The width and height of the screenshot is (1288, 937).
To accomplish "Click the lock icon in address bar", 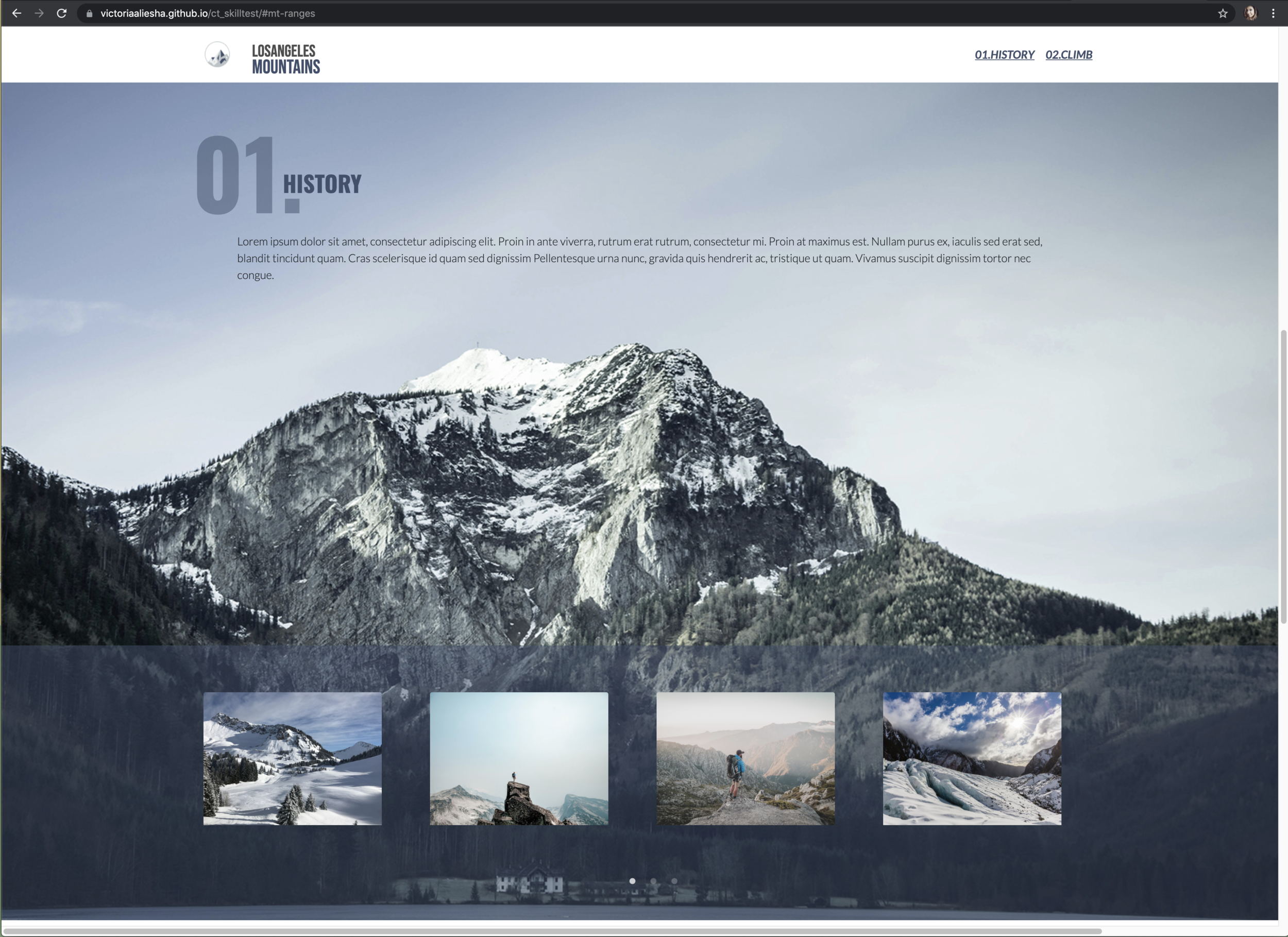I will (89, 13).
